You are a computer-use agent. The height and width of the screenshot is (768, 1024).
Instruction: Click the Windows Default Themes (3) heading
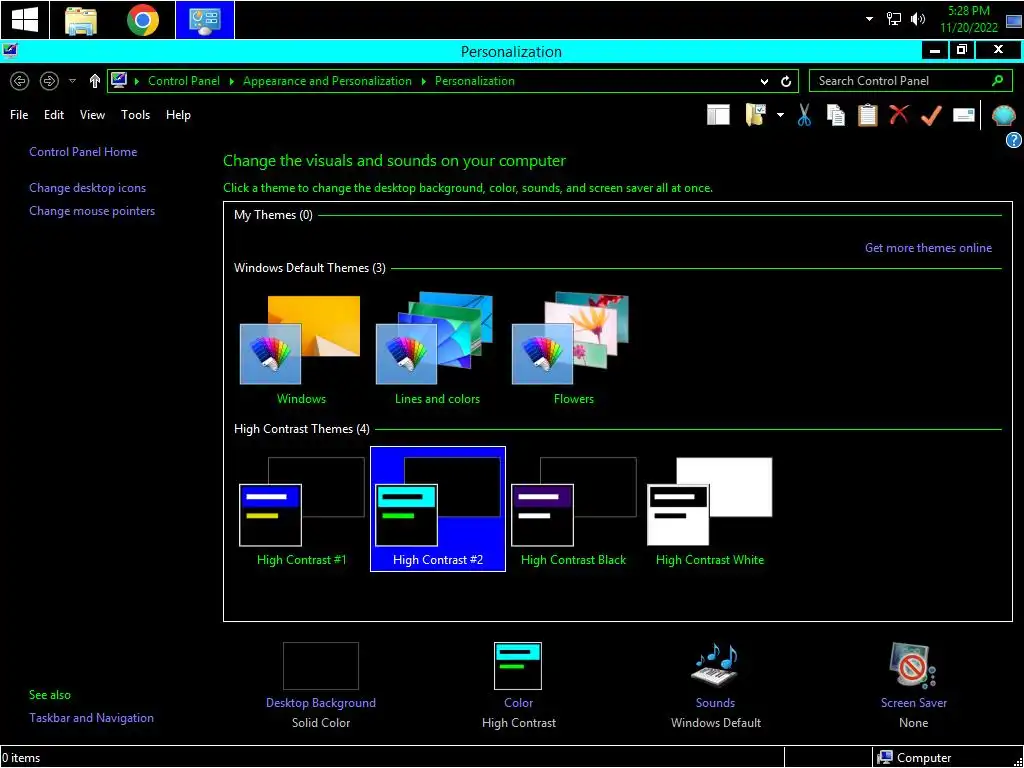[x=310, y=268]
